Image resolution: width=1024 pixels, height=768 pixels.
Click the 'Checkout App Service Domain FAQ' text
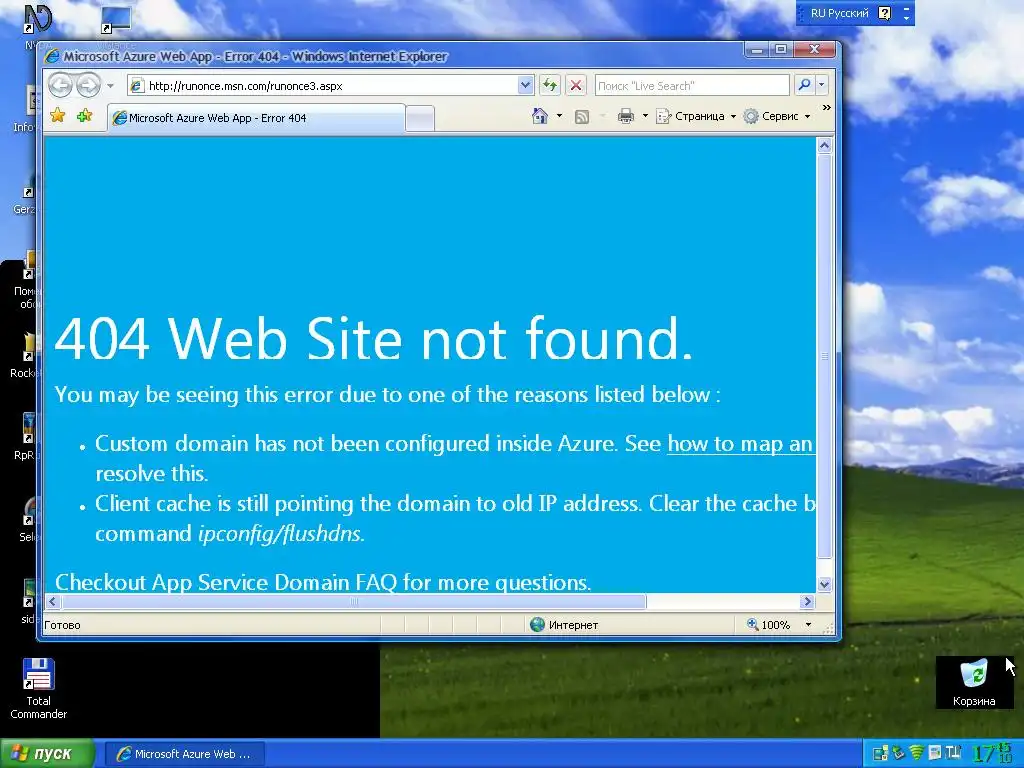pos(227,583)
